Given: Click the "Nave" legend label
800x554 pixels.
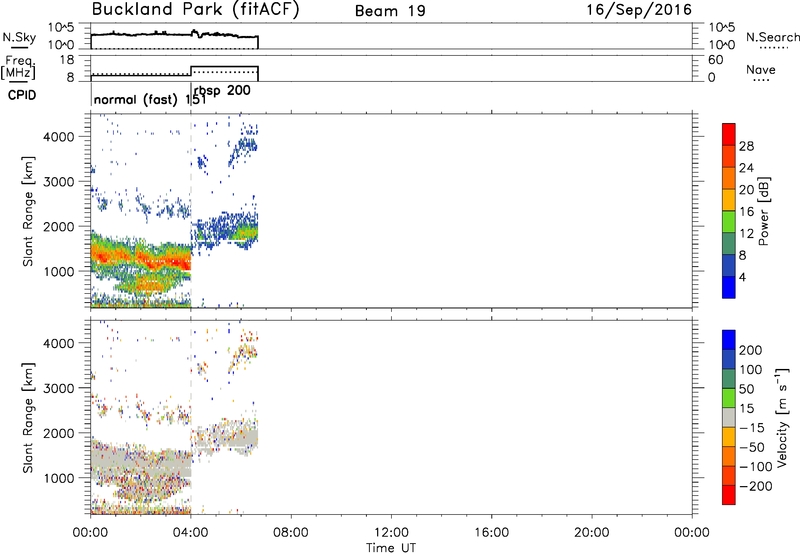Looking at the screenshot, I should tap(761, 69).
